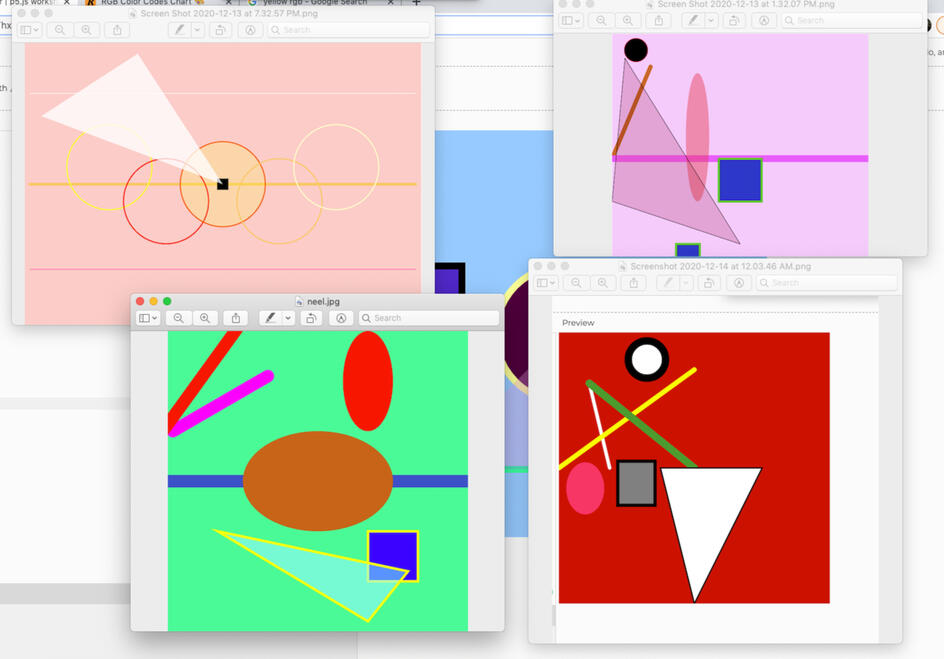The image size is (944, 659).
Task: Select the Highlight pen tool in neel.jpg
Action: [269, 318]
